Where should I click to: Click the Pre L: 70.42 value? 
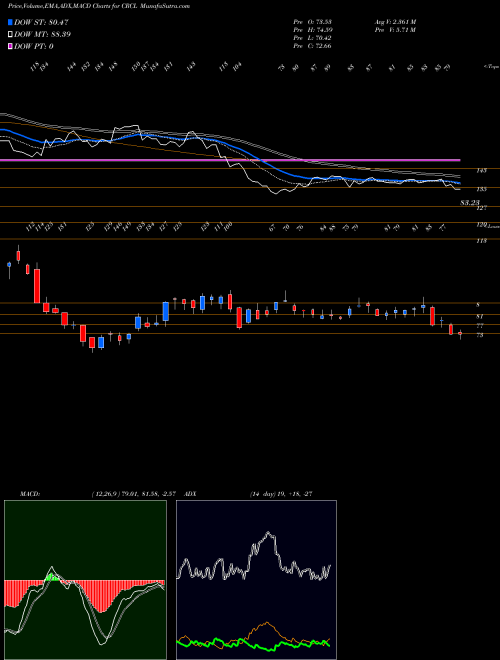pyautogui.click(x=312, y=38)
